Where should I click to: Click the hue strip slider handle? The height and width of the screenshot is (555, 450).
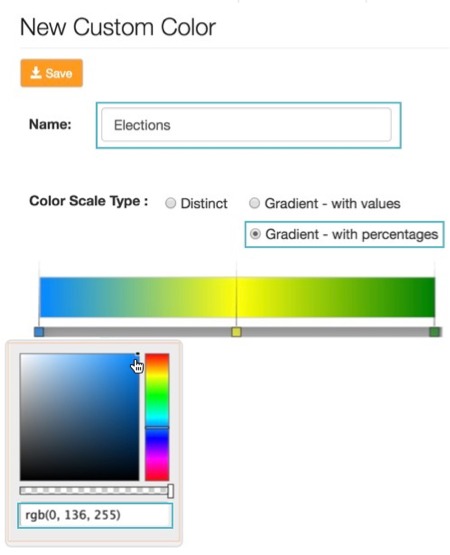(157, 428)
